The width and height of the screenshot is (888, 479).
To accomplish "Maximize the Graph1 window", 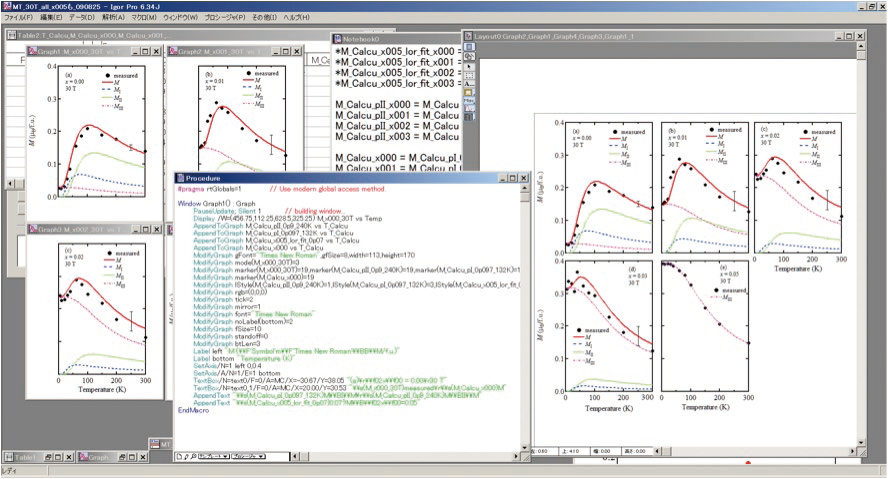I will pos(146,51).
